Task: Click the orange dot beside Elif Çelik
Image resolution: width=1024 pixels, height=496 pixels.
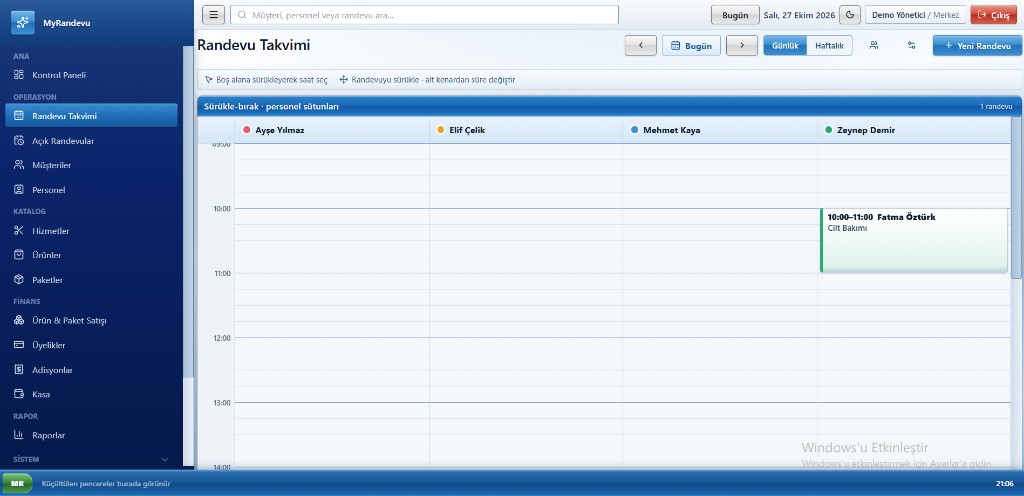Action: tap(441, 130)
